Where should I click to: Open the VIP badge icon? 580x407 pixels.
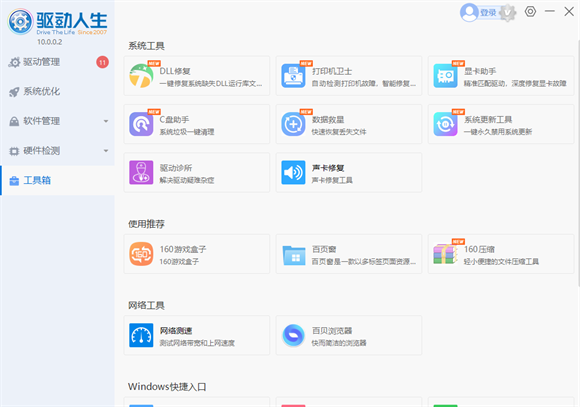[x=508, y=13]
